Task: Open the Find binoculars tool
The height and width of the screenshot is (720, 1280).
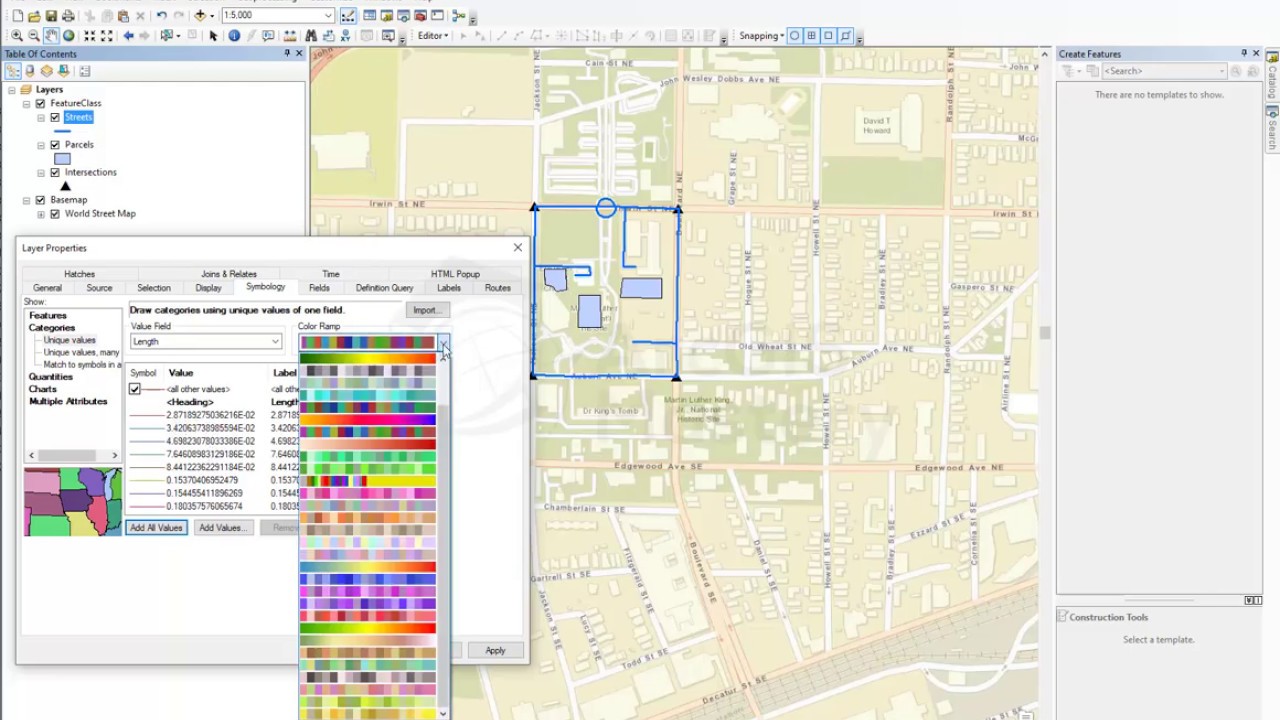Action: [x=311, y=36]
